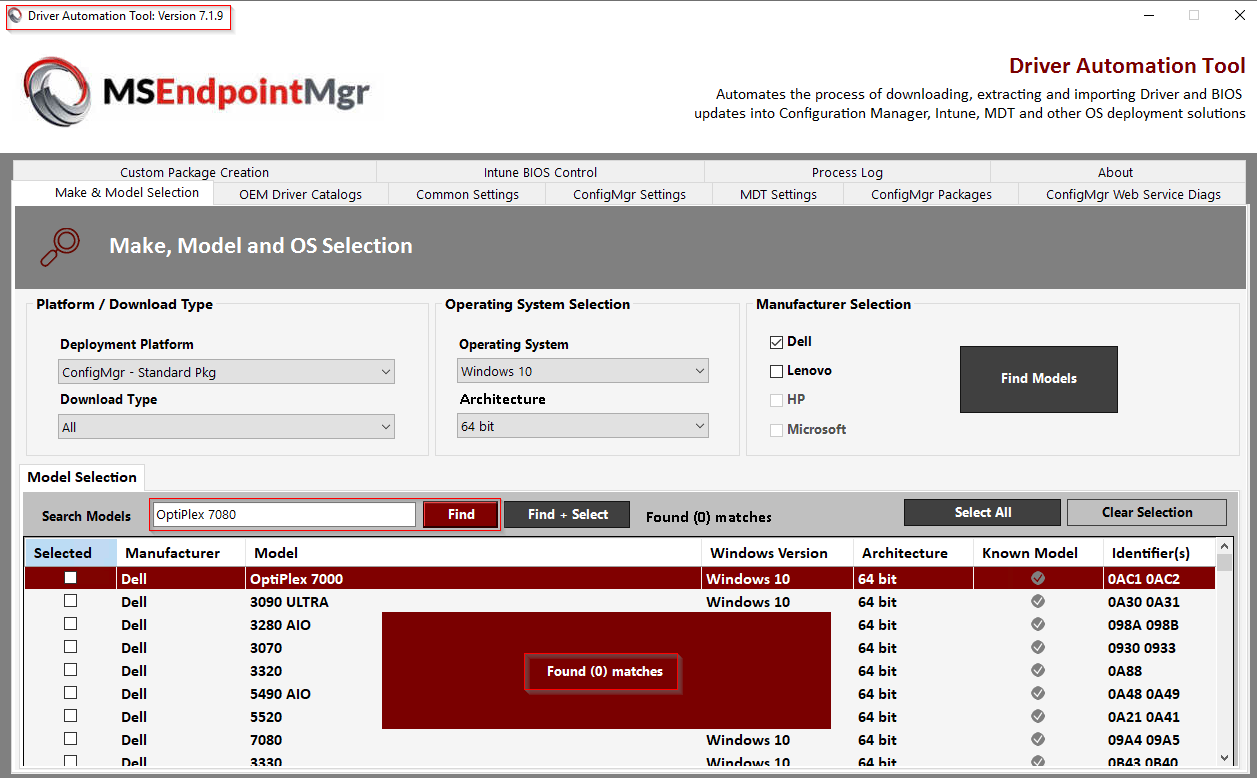The height and width of the screenshot is (778, 1257).
Task: Sort by the Manufacturer column header
Action: 181,553
